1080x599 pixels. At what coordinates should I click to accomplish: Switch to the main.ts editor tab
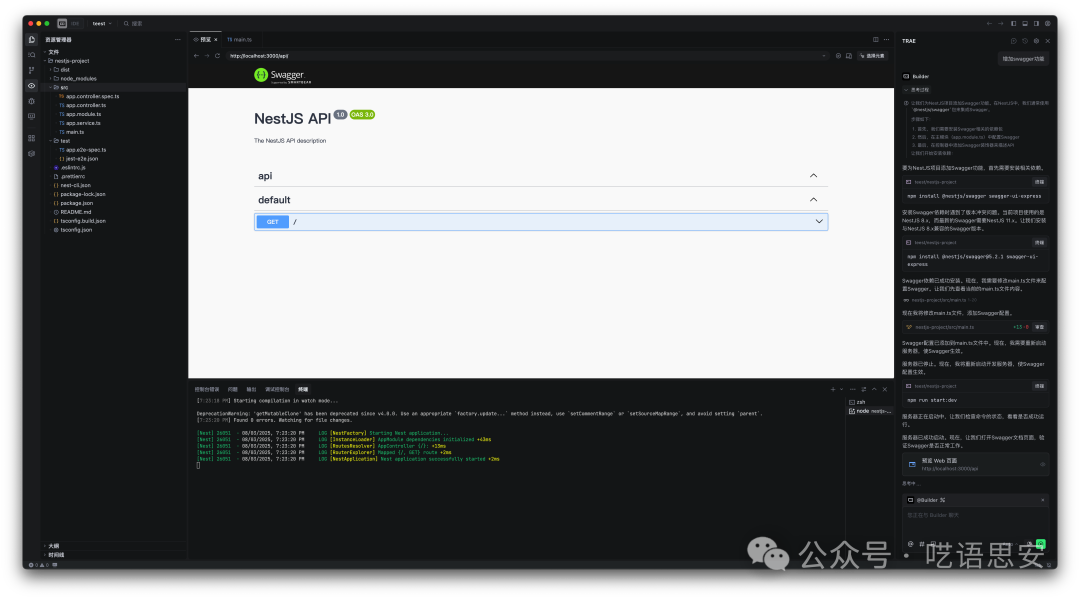click(x=240, y=39)
